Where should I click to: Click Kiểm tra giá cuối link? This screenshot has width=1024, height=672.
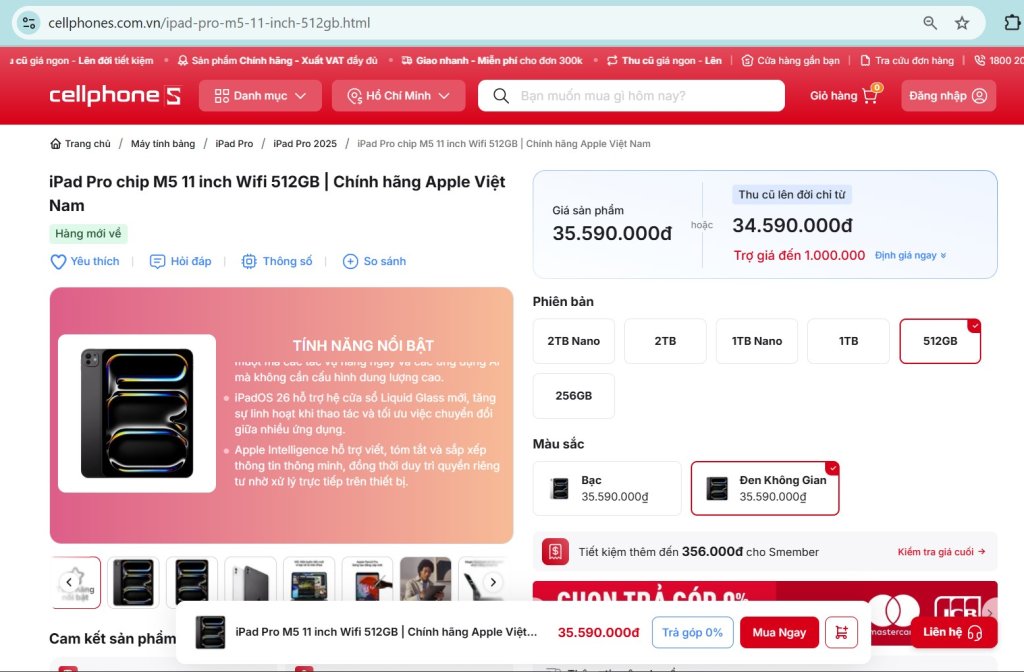coord(941,552)
